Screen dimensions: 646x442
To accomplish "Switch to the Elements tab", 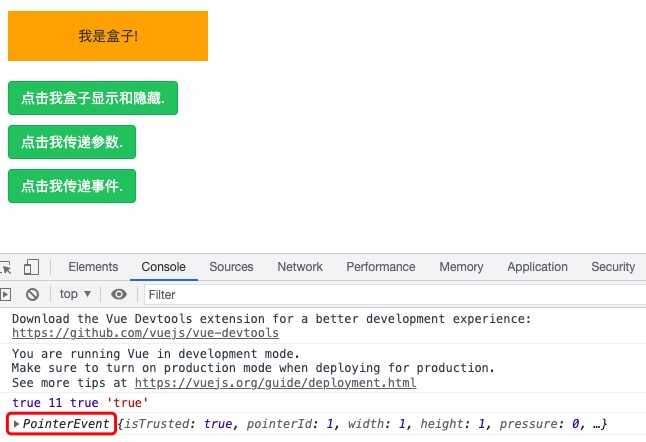I will 93,267.
